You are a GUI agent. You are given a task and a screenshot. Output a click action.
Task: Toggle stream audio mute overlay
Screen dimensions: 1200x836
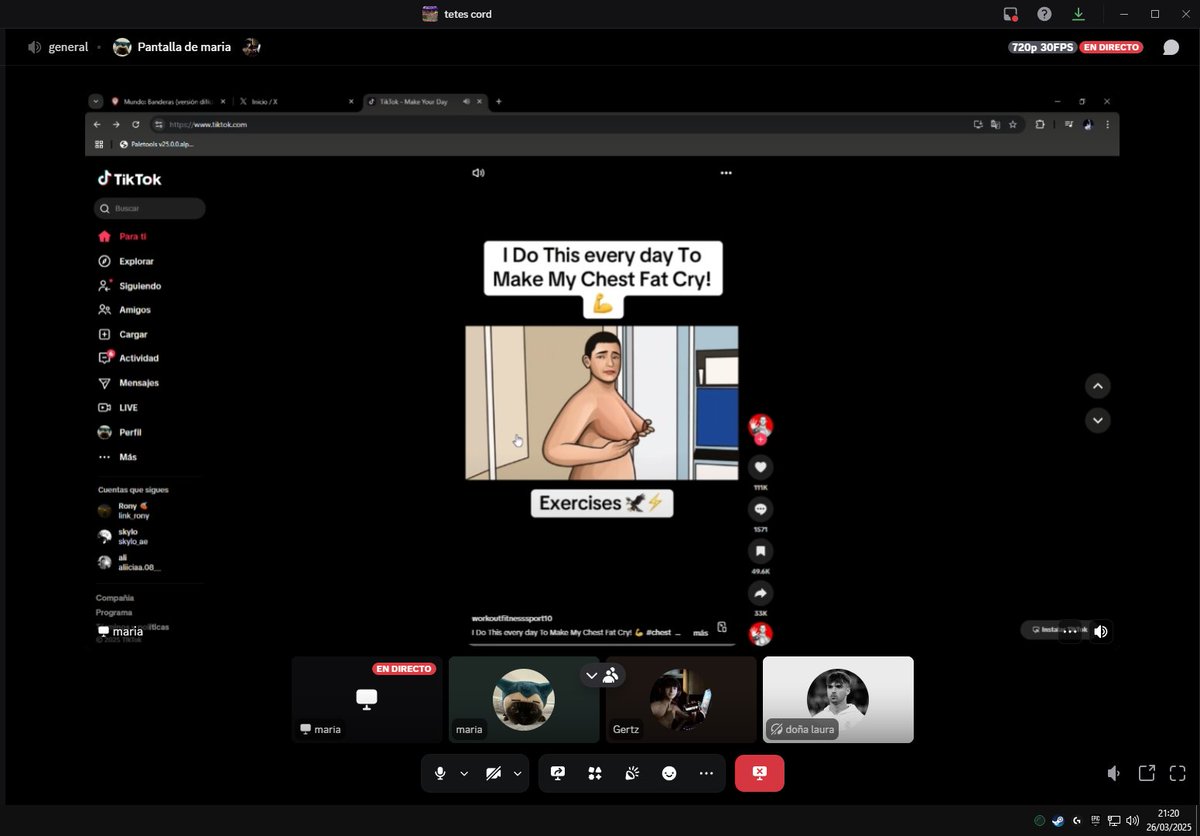click(1101, 631)
